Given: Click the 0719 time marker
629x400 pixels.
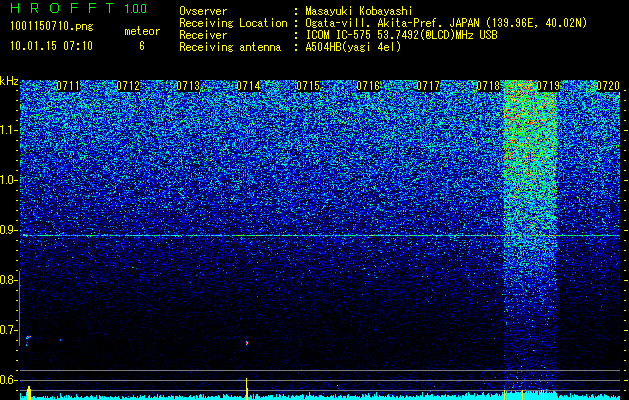Looking at the screenshot, I should coord(548,86).
